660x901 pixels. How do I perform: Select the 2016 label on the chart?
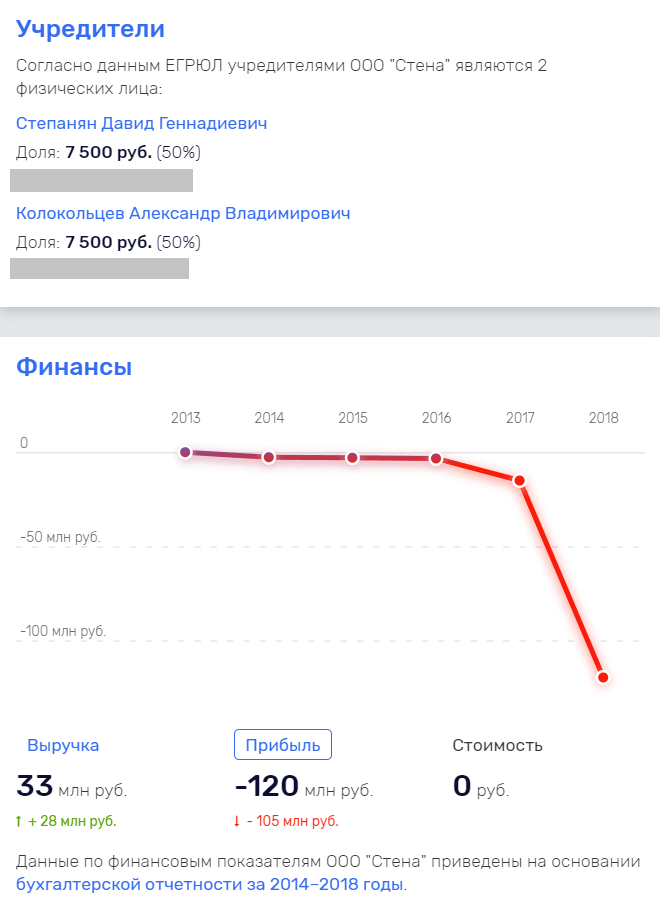[x=436, y=418]
